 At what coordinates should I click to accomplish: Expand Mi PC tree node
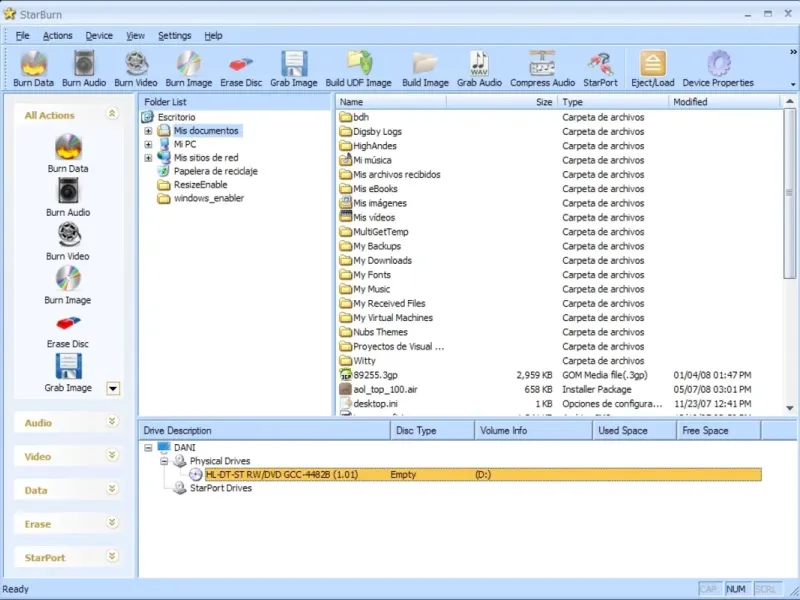[148, 144]
